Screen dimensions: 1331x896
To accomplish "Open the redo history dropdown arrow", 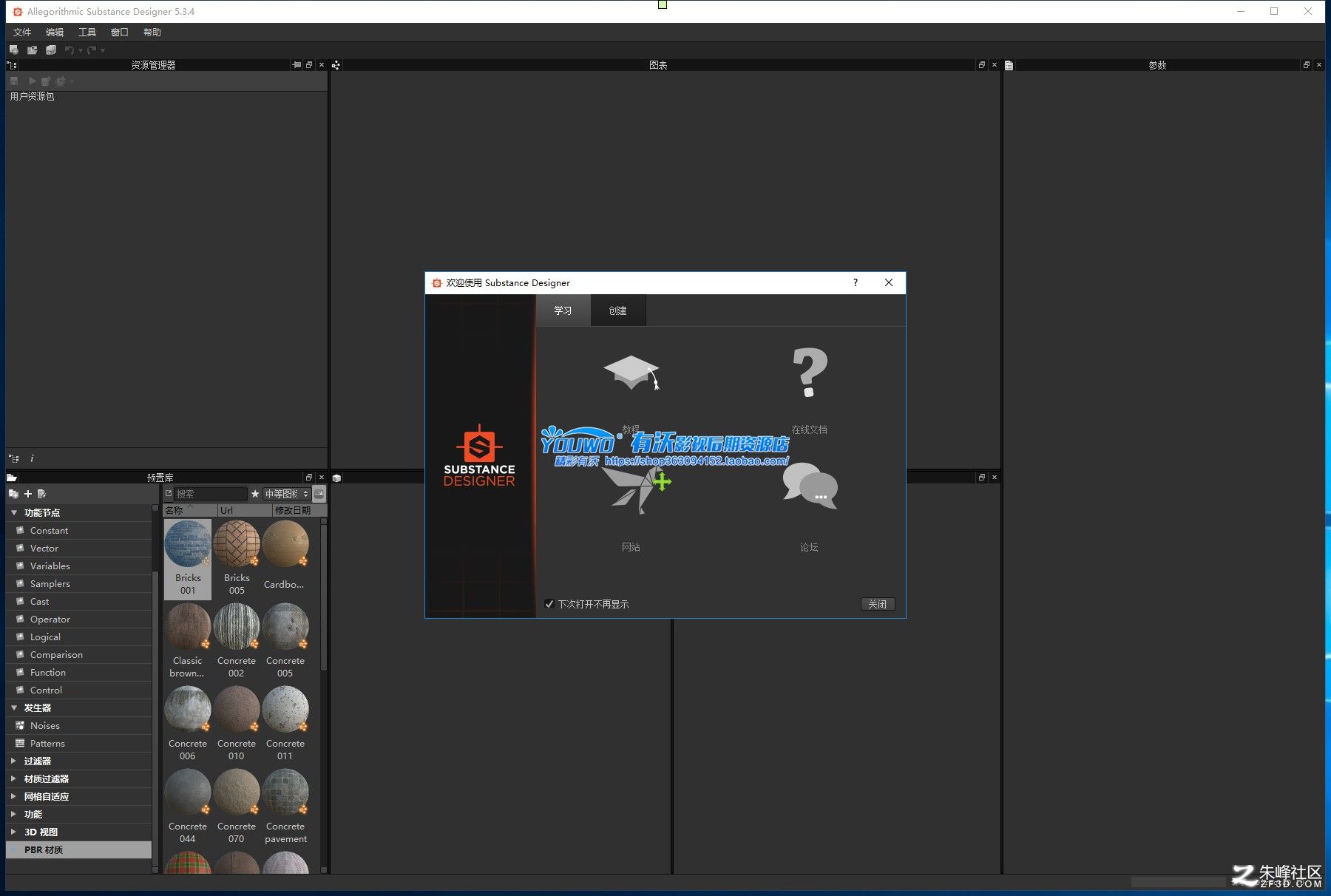I will coord(103,50).
